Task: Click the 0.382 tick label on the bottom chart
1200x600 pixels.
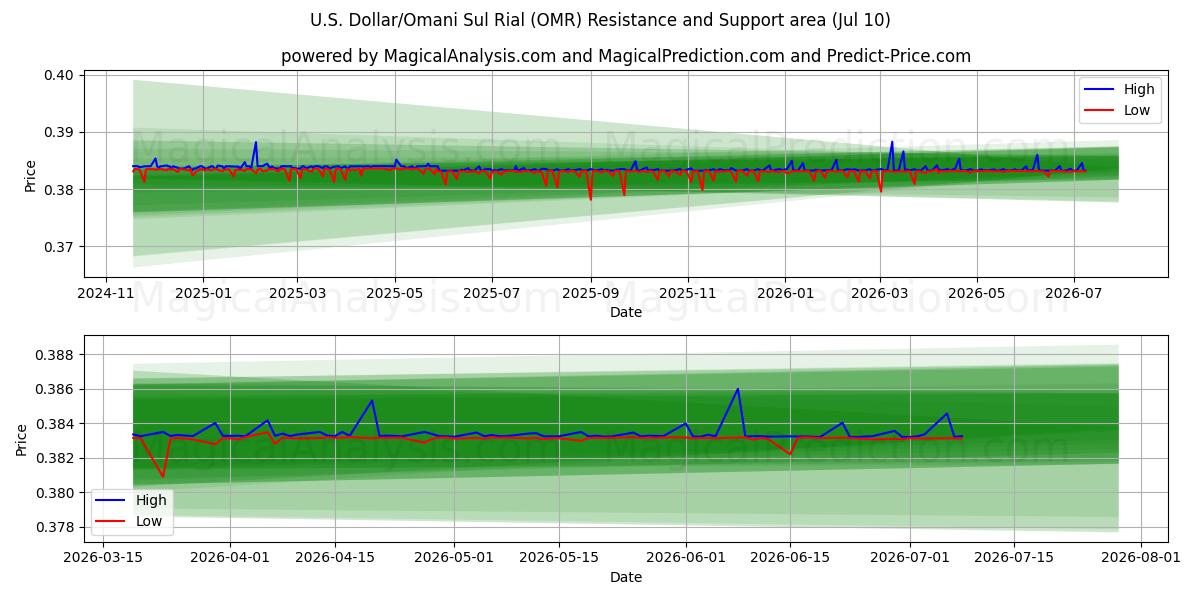Action: coord(56,458)
